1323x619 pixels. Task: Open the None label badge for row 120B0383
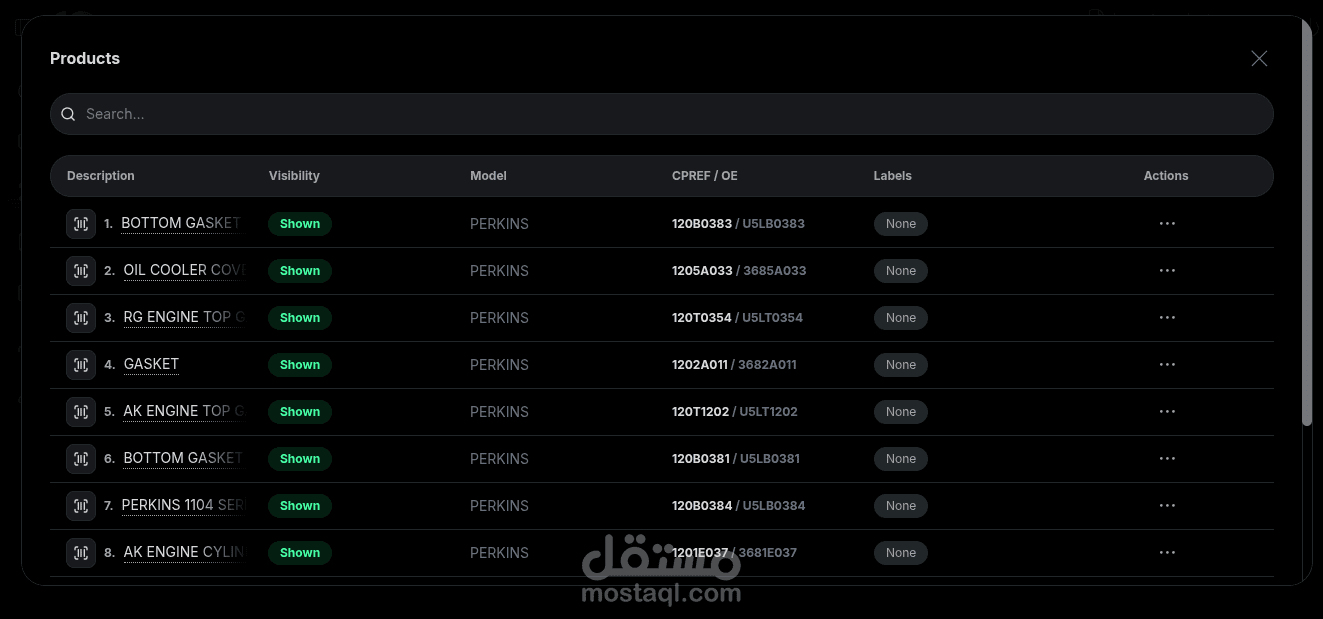click(x=901, y=224)
